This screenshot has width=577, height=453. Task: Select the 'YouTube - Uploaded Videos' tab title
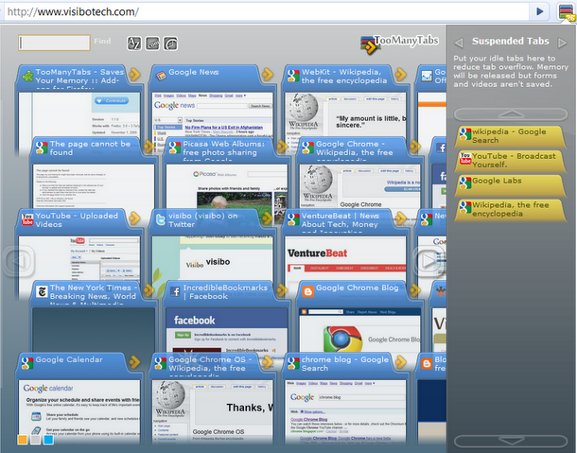77,220
